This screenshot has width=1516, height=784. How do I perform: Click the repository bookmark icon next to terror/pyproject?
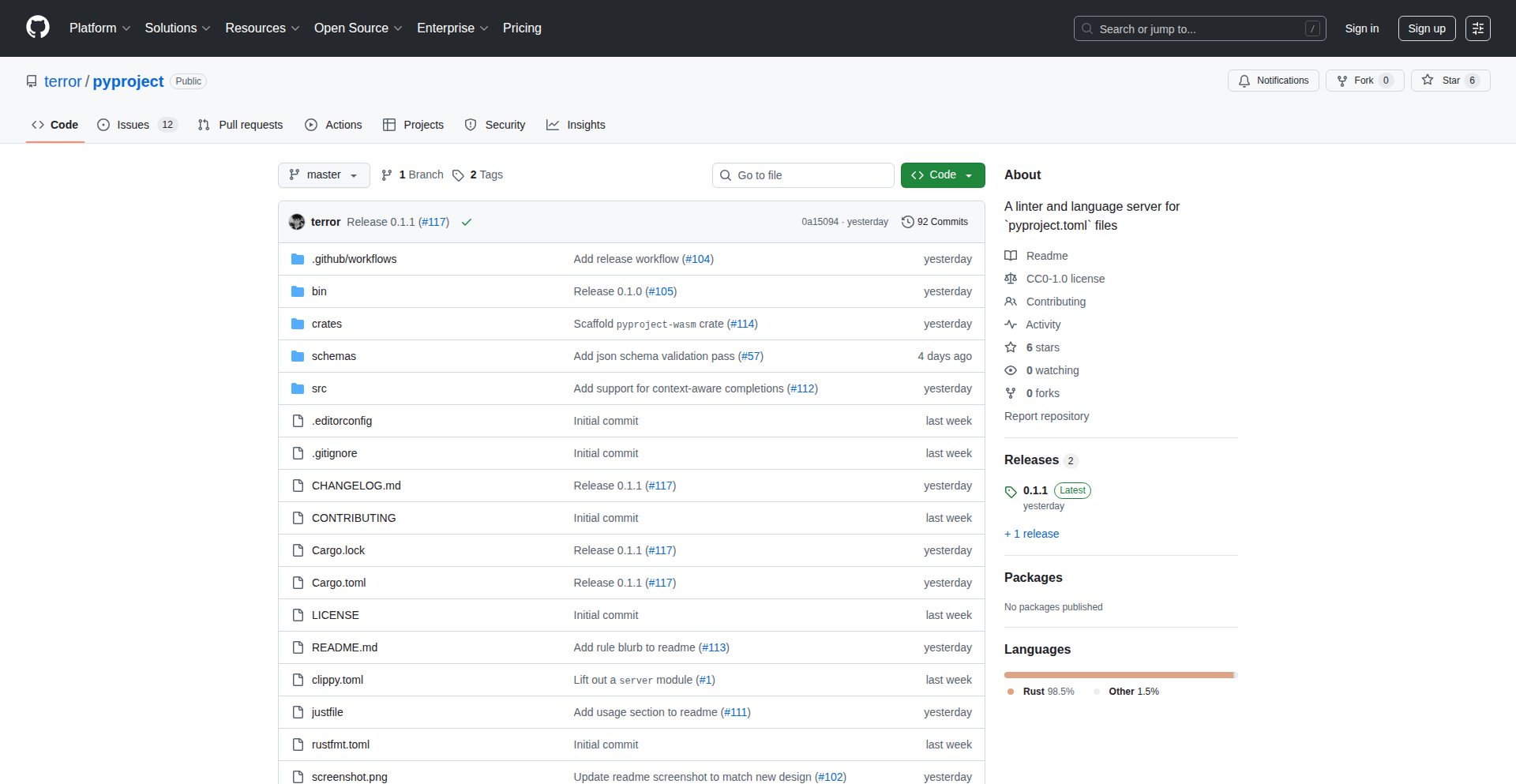click(31, 81)
